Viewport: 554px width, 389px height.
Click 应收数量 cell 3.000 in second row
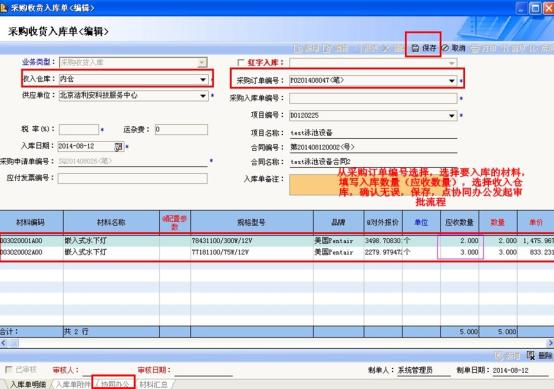pos(460,252)
